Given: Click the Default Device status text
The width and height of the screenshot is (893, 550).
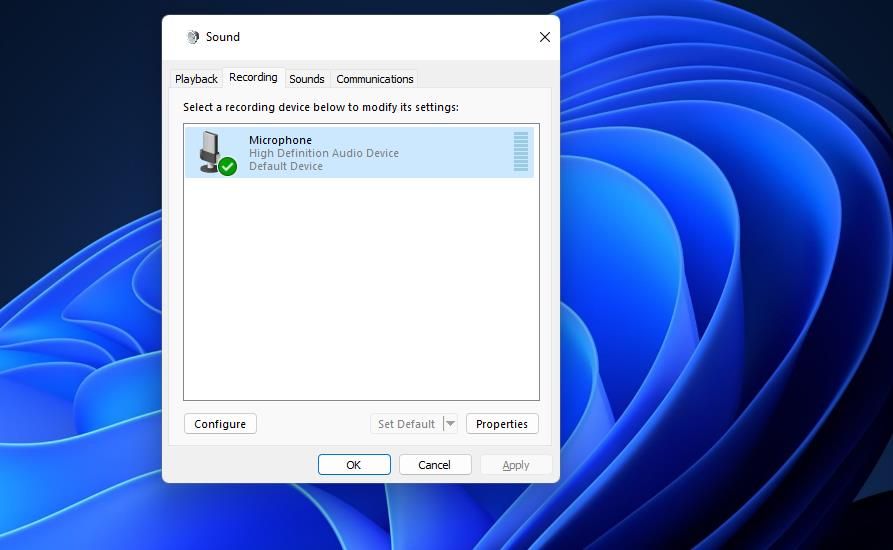Looking at the screenshot, I should 286,166.
